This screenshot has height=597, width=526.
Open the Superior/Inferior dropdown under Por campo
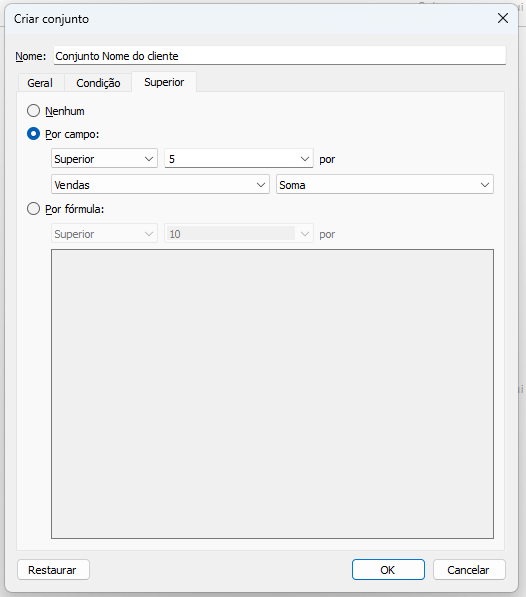104,158
